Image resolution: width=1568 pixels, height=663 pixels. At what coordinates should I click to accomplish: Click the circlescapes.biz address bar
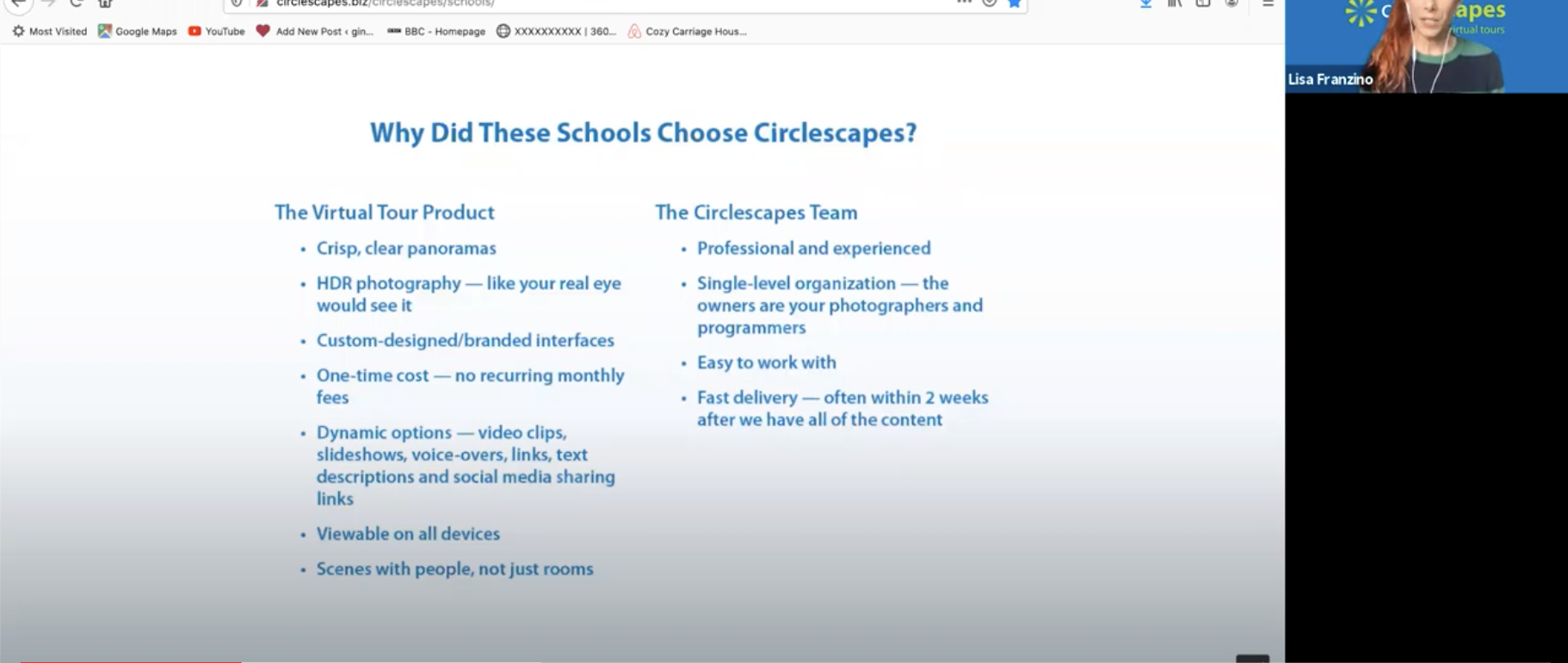point(602,3)
